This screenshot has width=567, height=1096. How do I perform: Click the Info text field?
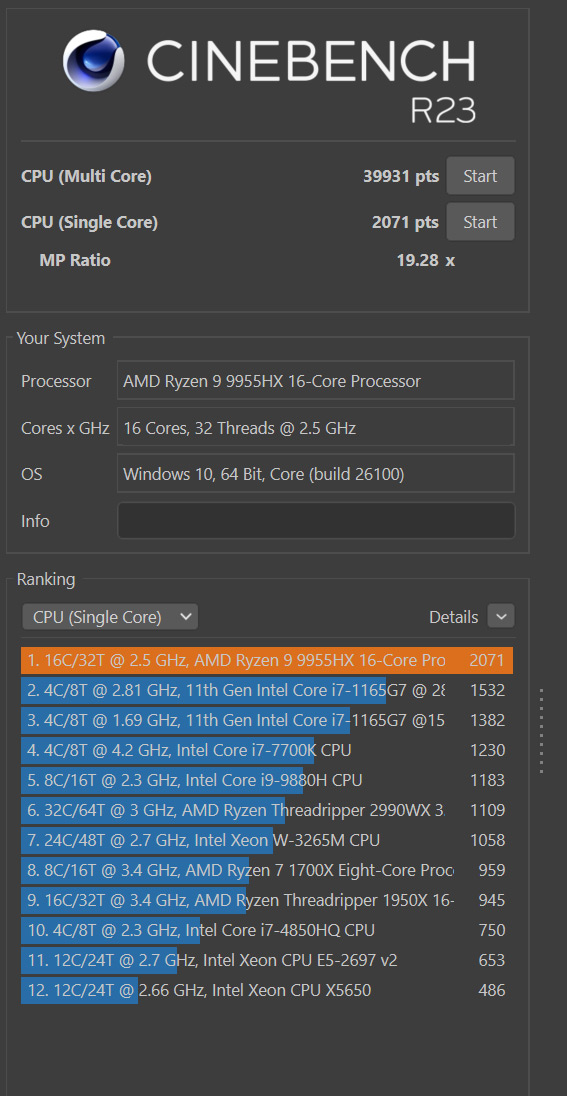(316, 521)
